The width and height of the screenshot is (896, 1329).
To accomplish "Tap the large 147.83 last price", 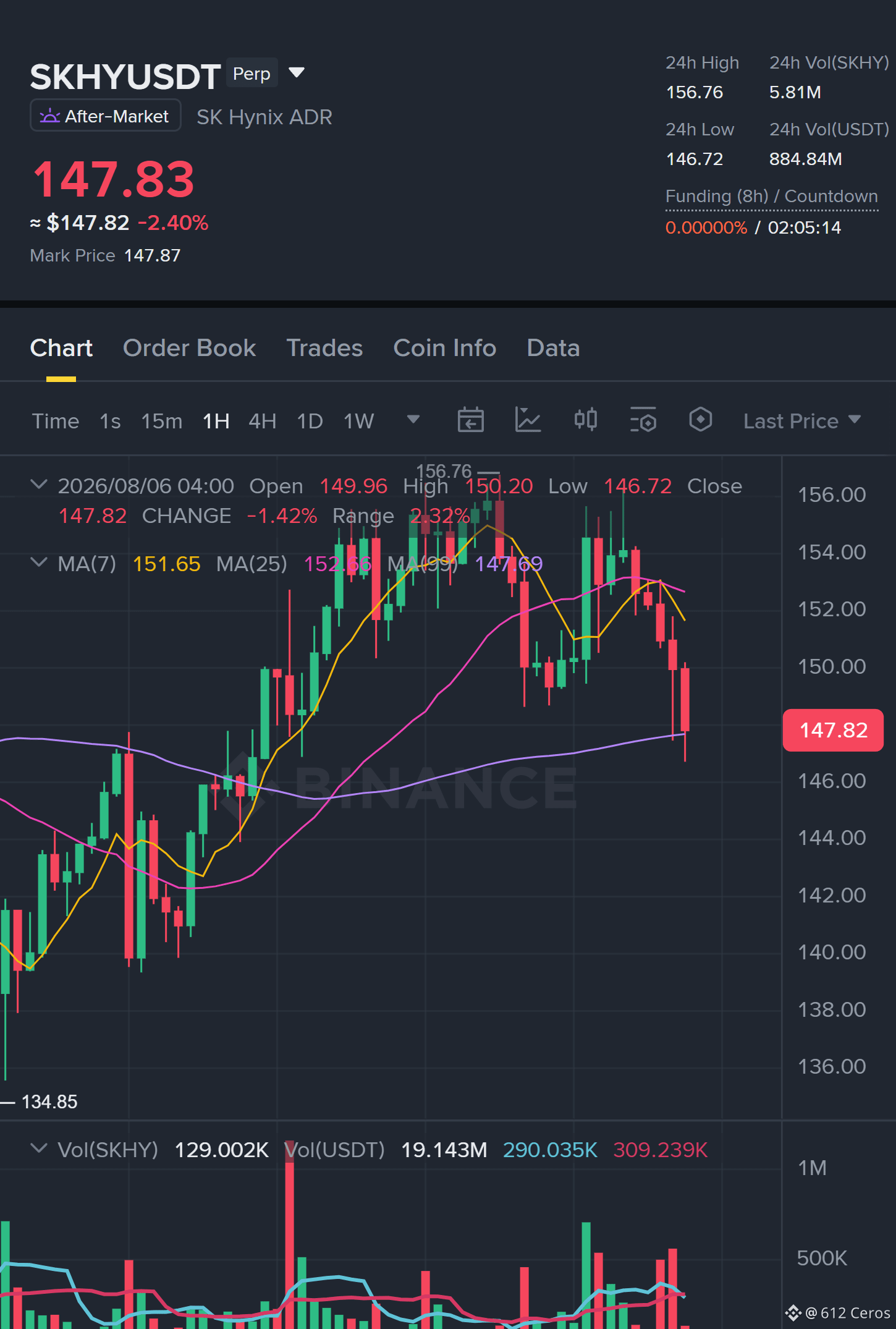I will pos(114,179).
